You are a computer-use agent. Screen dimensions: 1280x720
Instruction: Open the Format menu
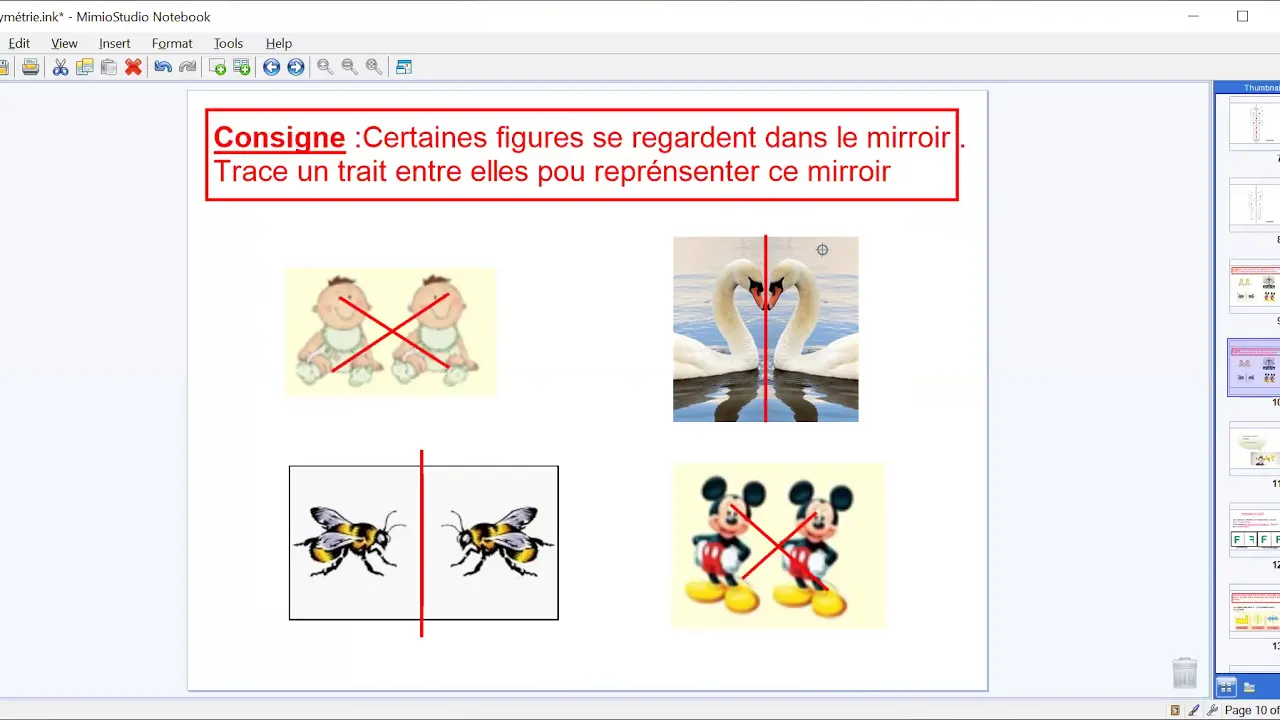[172, 43]
